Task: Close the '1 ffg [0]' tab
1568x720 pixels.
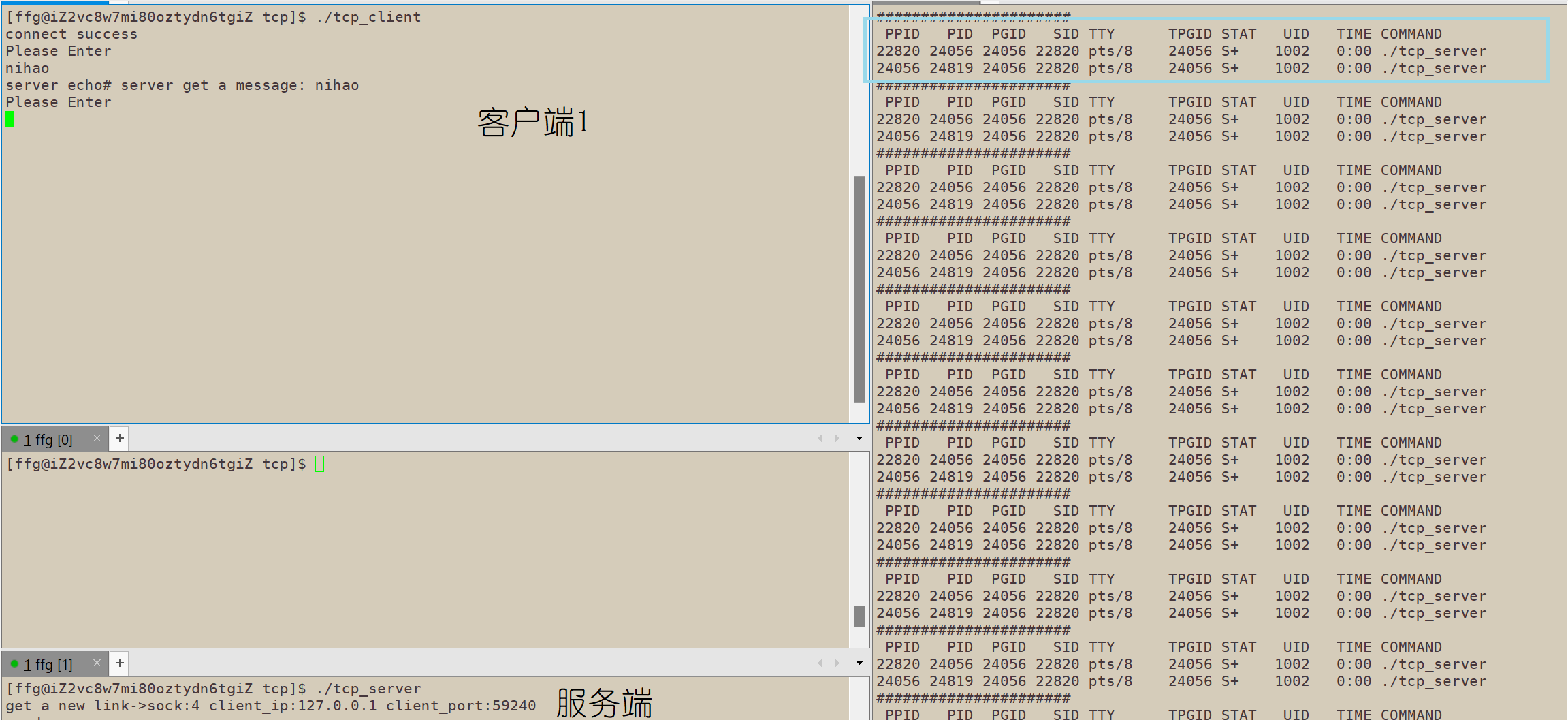Action: 97,438
